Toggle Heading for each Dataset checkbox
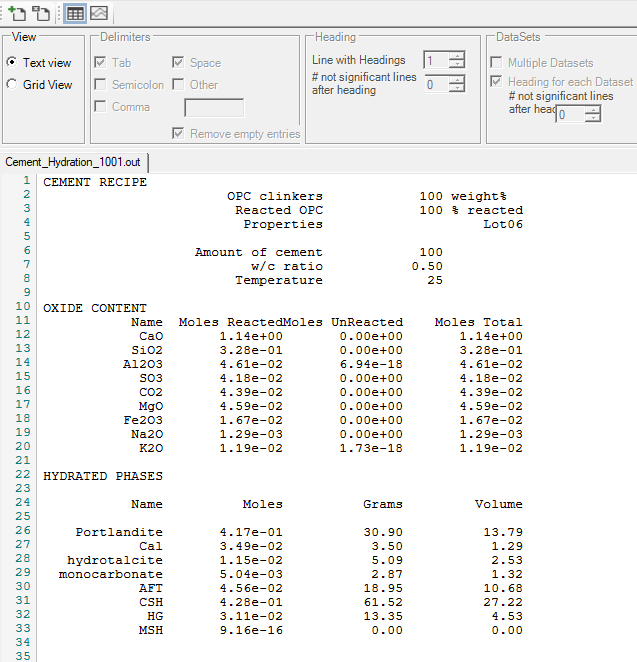This screenshot has height=662, width=637. pos(497,82)
